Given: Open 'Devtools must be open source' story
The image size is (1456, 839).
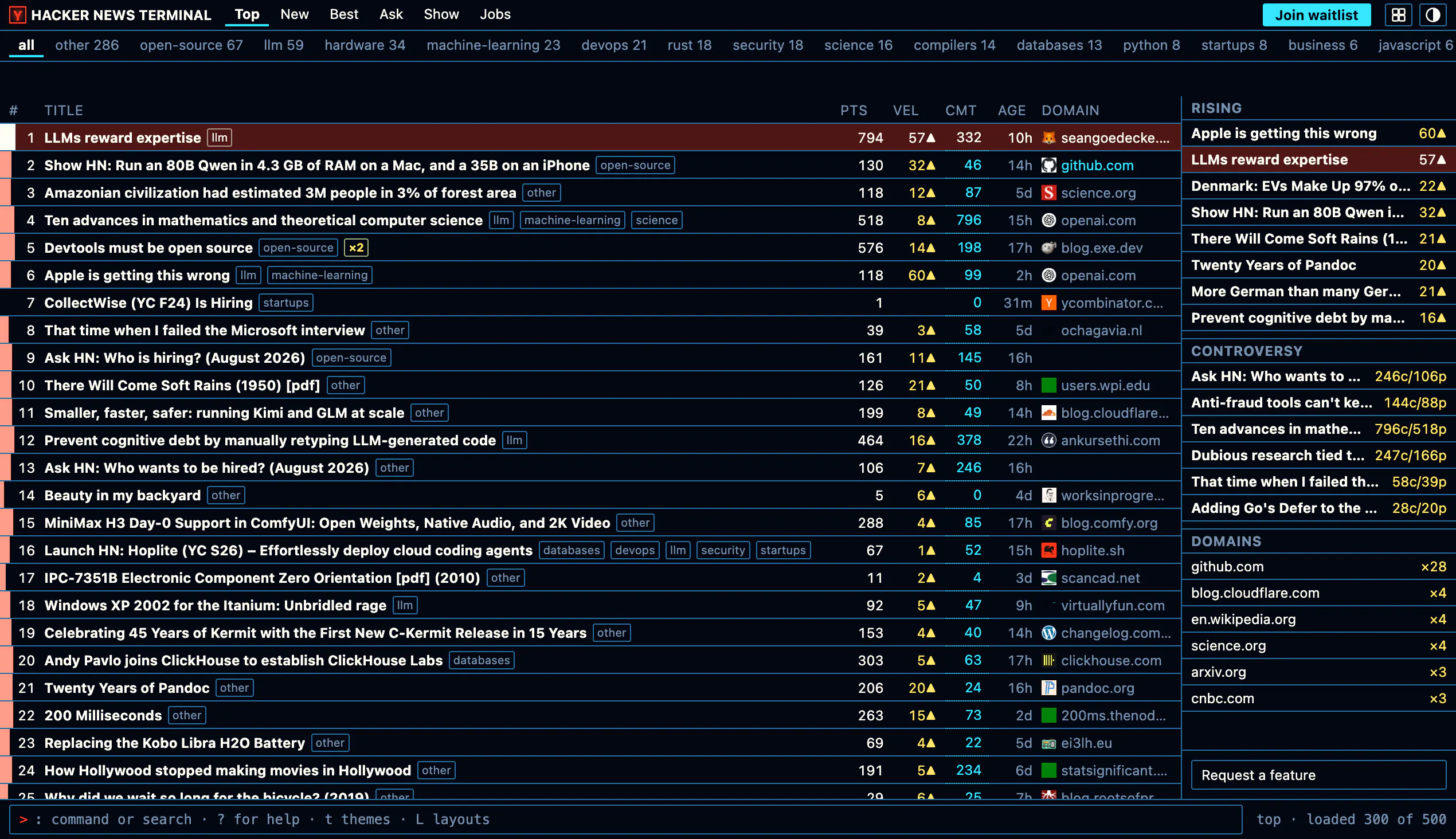Looking at the screenshot, I should click(148, 248).
